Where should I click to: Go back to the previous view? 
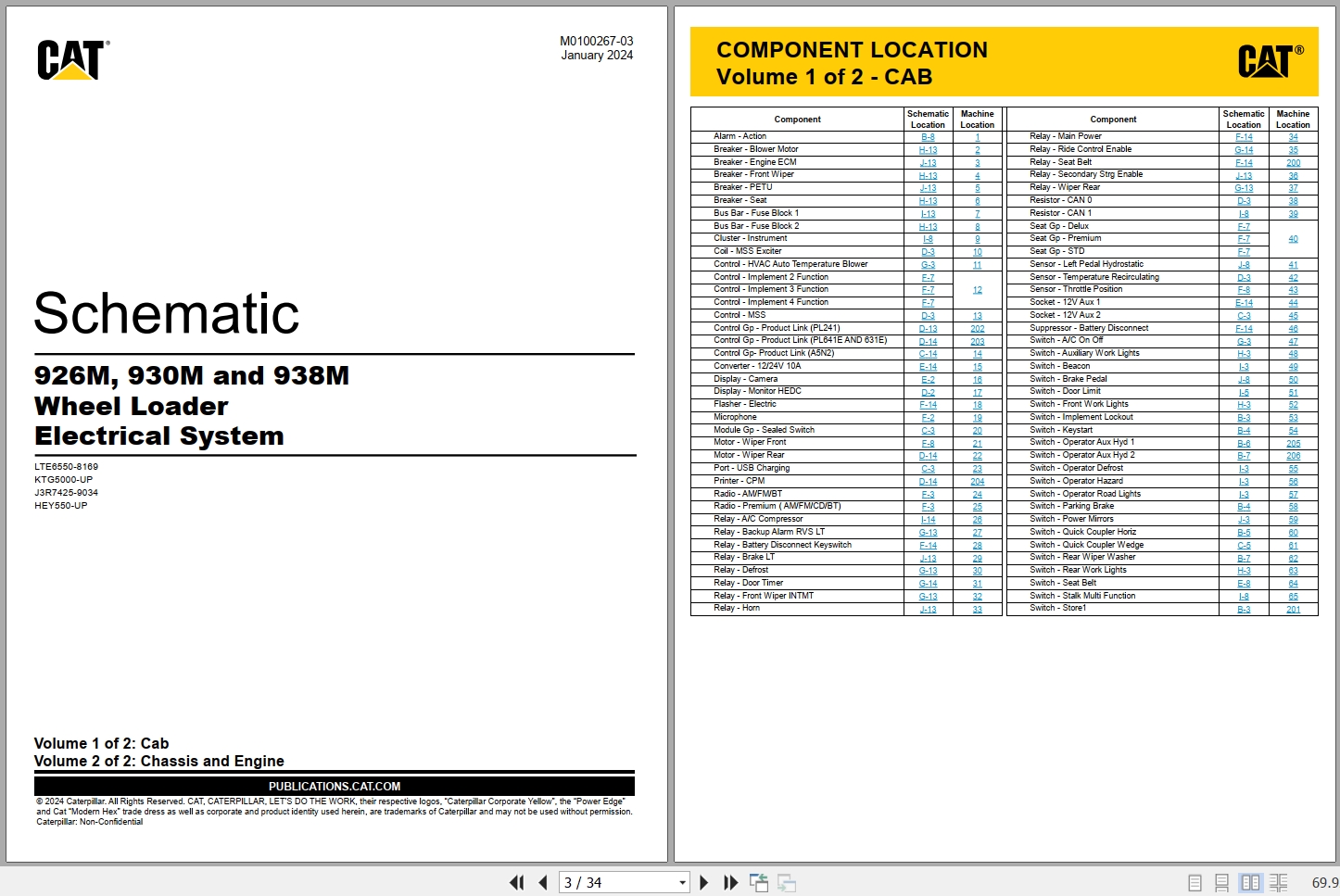[759, 883]
